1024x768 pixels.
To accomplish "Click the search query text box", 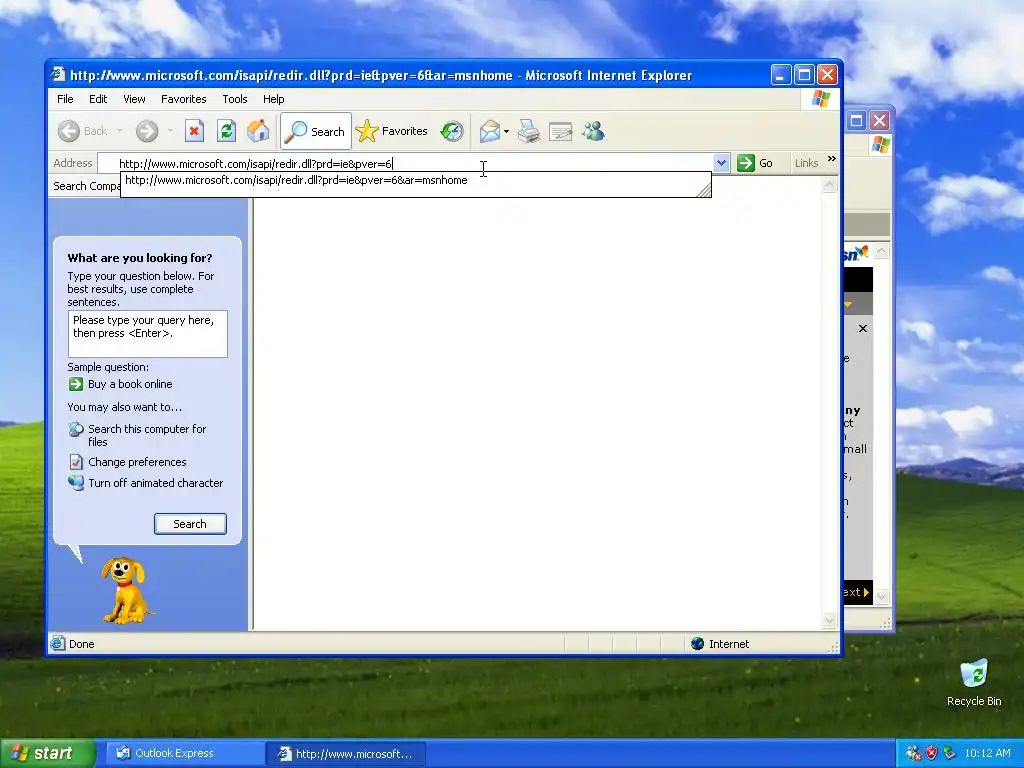I will 148,334.
